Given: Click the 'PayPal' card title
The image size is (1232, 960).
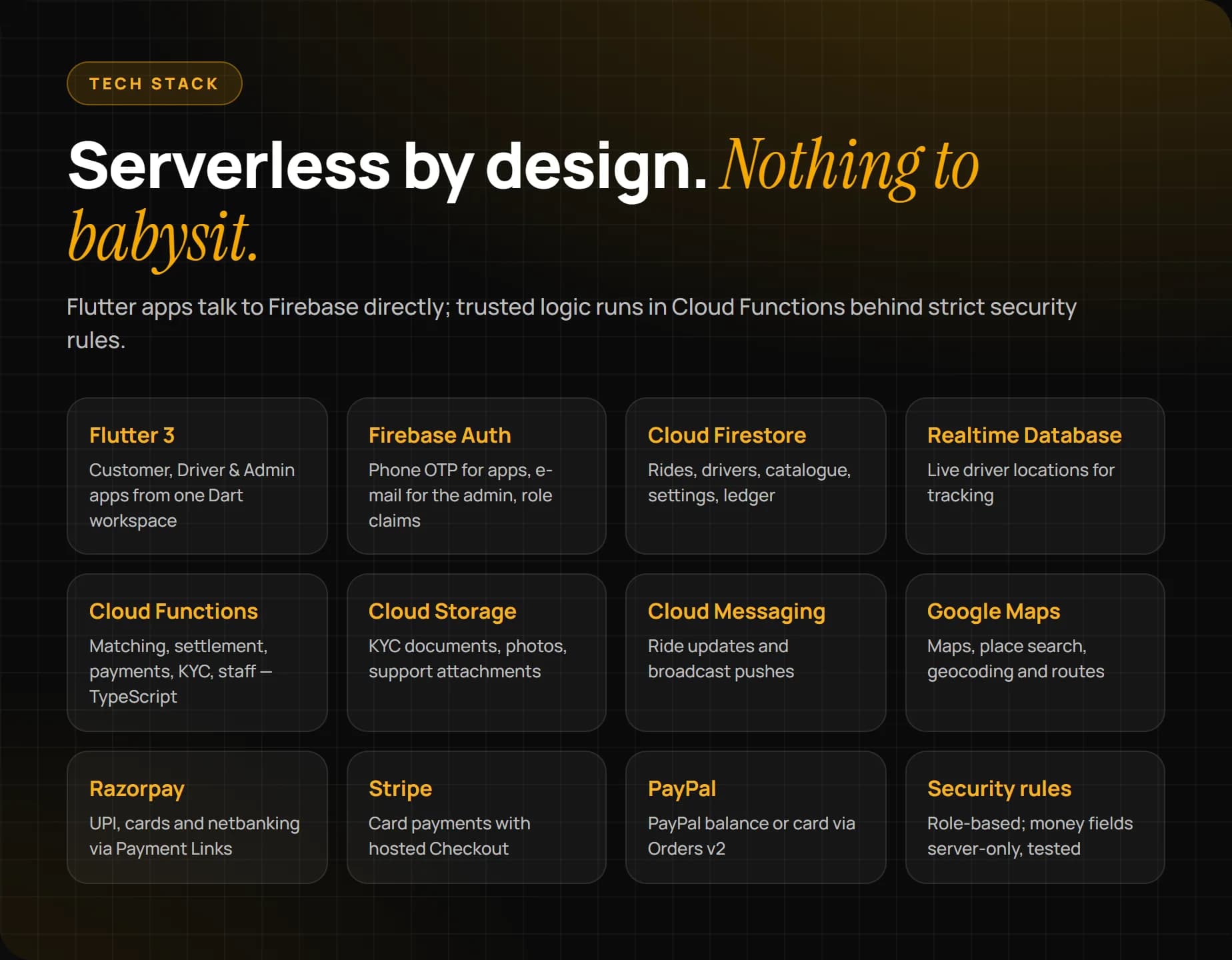Looking at the screenshot, I should (682, 789).
